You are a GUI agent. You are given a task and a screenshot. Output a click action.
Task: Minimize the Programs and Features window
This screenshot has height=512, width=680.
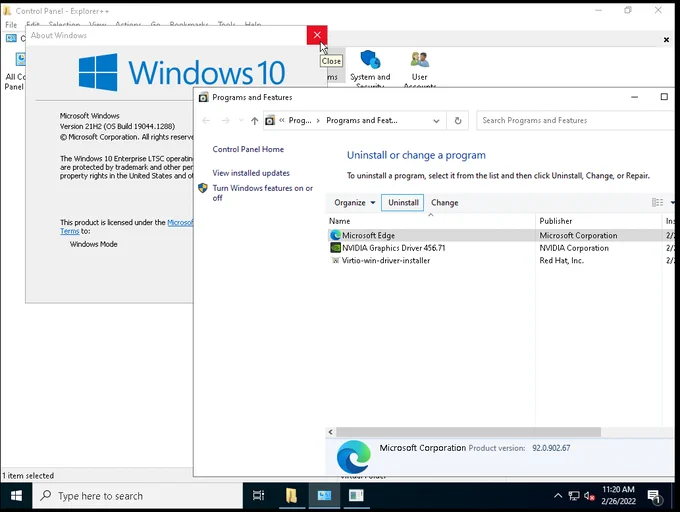[x=634, y=97]
